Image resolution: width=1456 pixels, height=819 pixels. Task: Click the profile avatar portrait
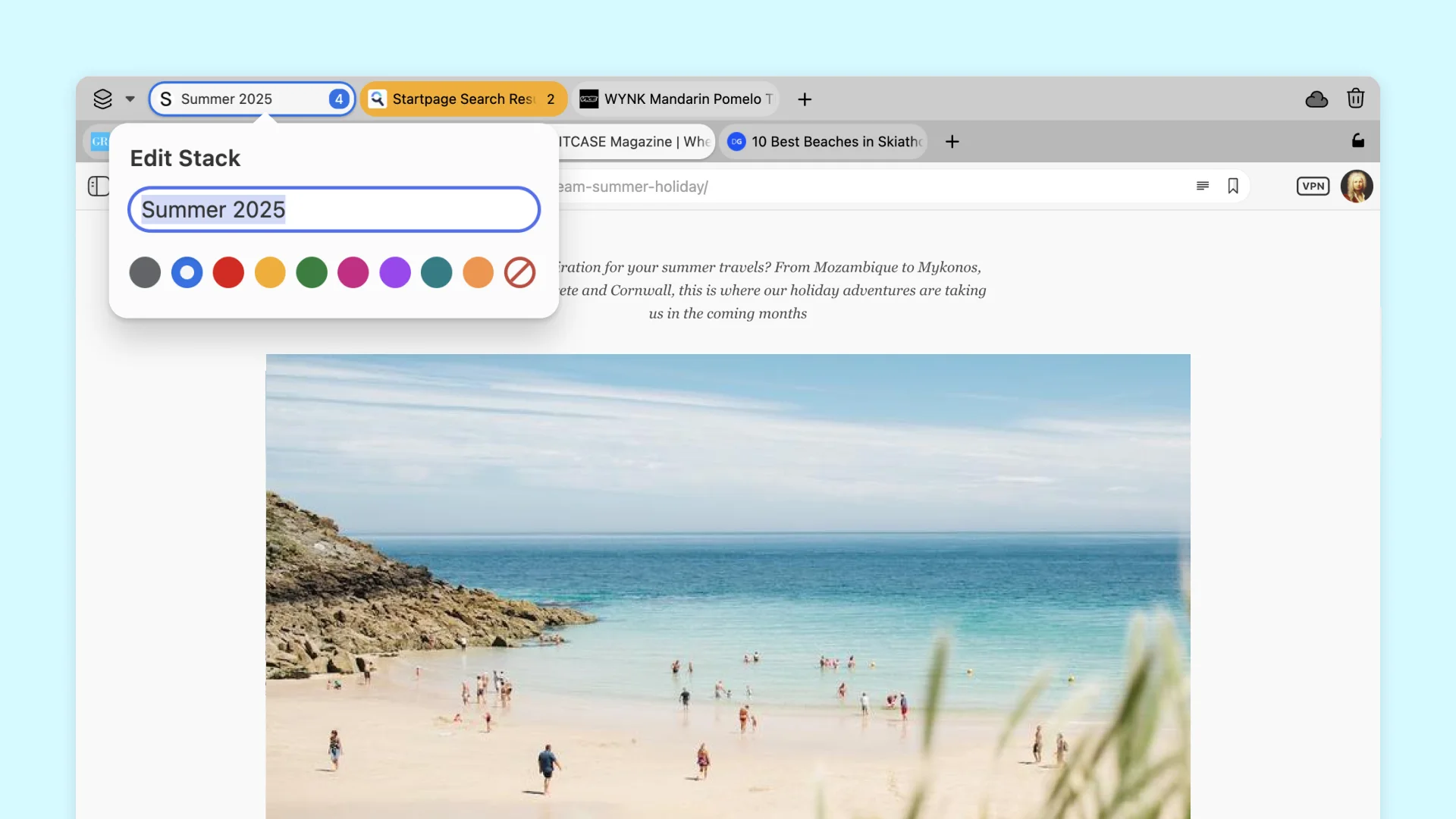click(x=1357, y=187)
